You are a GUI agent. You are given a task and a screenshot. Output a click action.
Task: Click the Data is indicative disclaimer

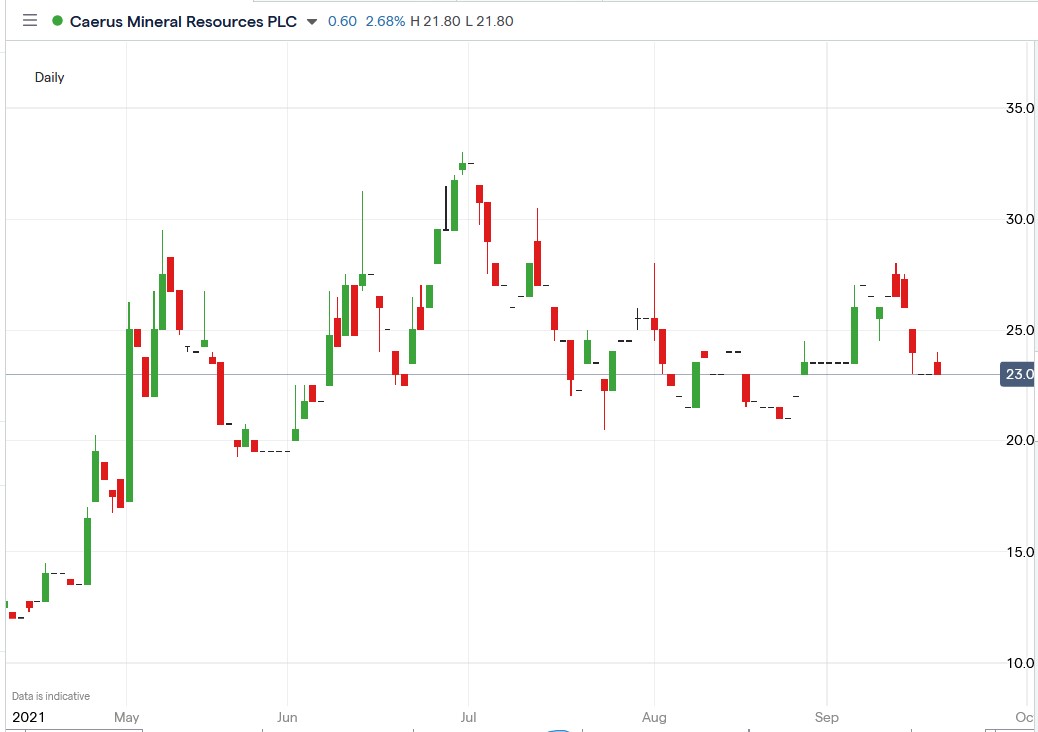click(x=50, y=695)
